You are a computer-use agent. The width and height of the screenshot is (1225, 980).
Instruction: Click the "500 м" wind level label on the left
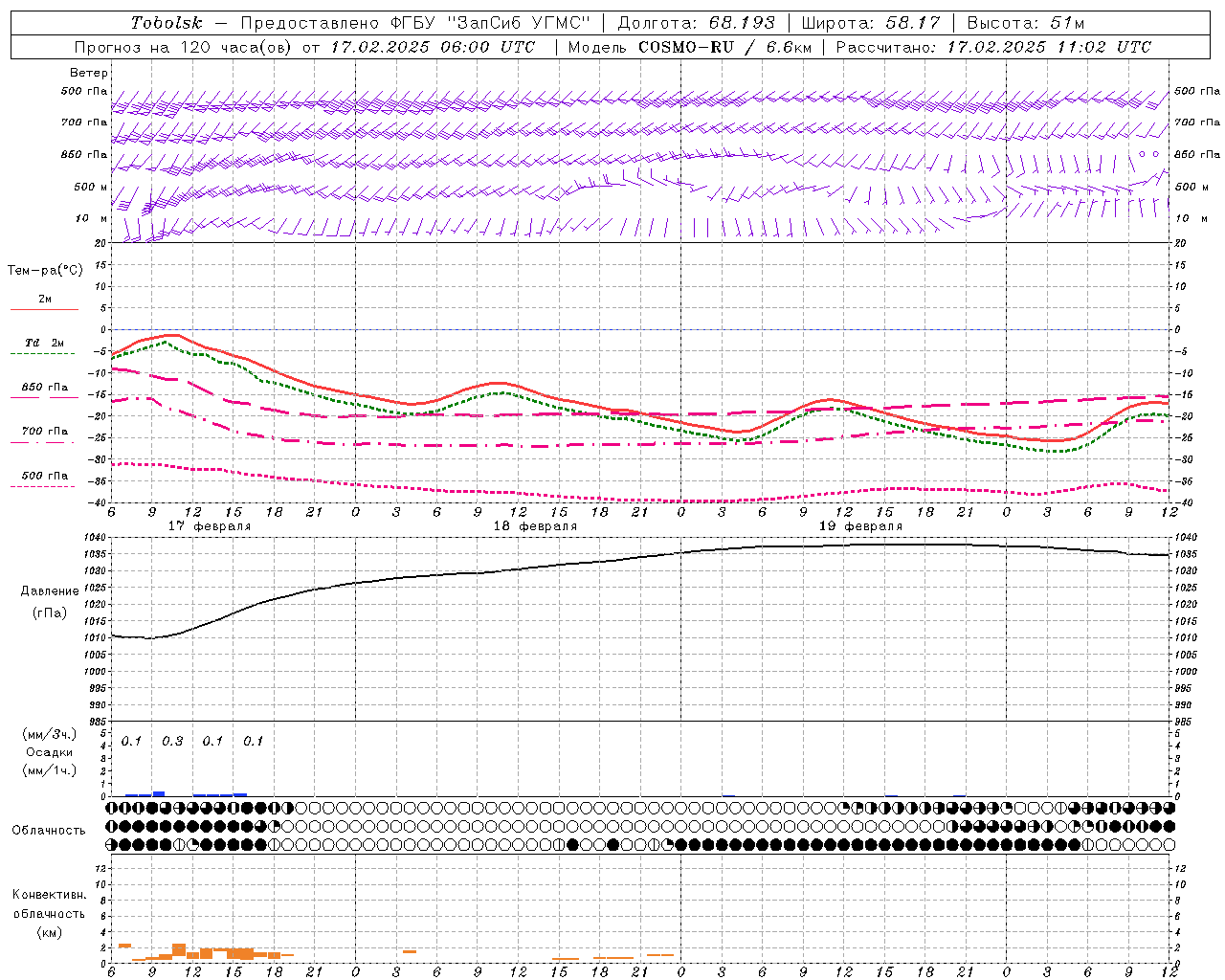pyautogui.click(x=91, y=187)
